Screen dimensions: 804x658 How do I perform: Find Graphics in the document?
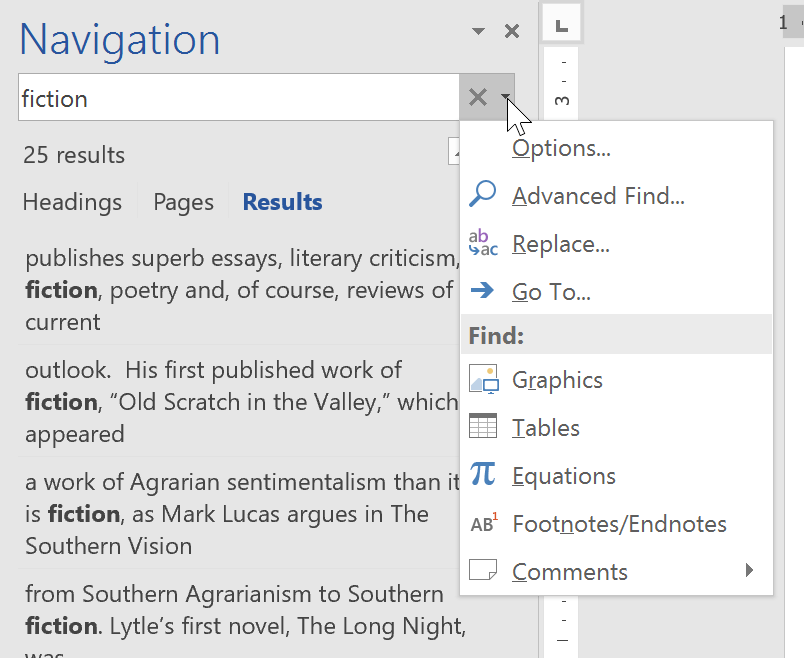pyautogui.click(x=557, y=379)
